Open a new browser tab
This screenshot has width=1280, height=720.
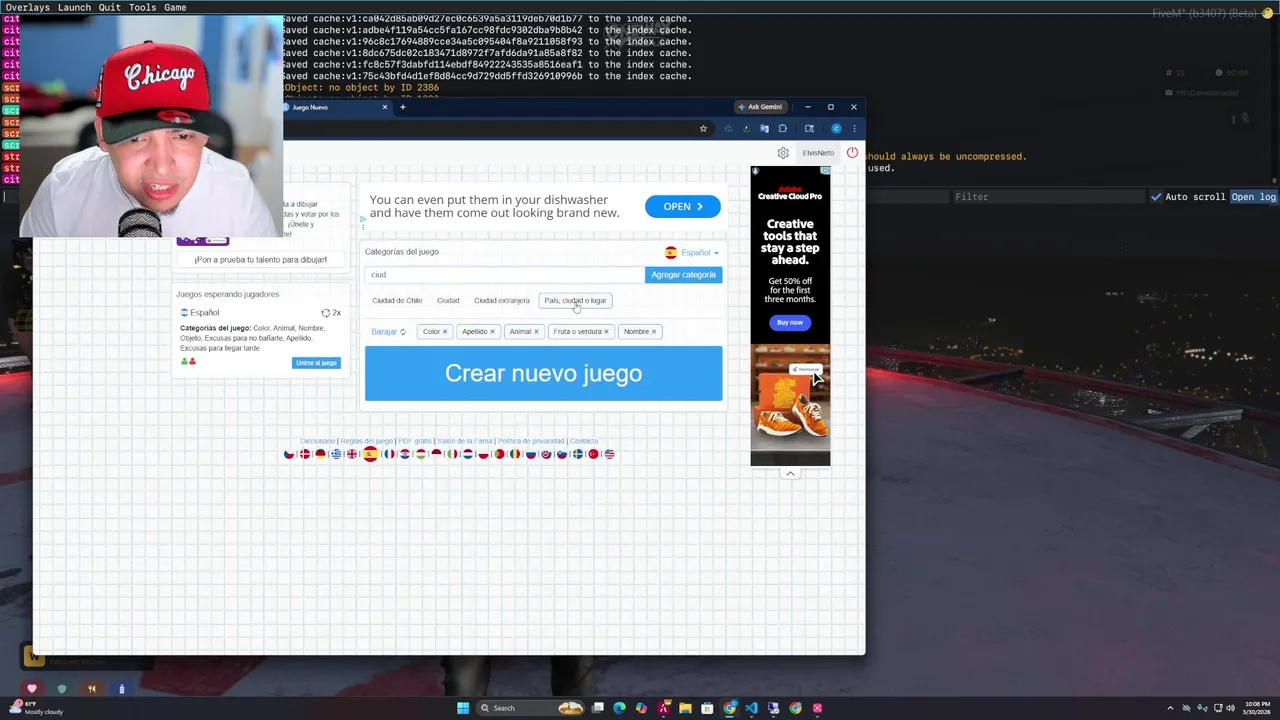[403, 107]
